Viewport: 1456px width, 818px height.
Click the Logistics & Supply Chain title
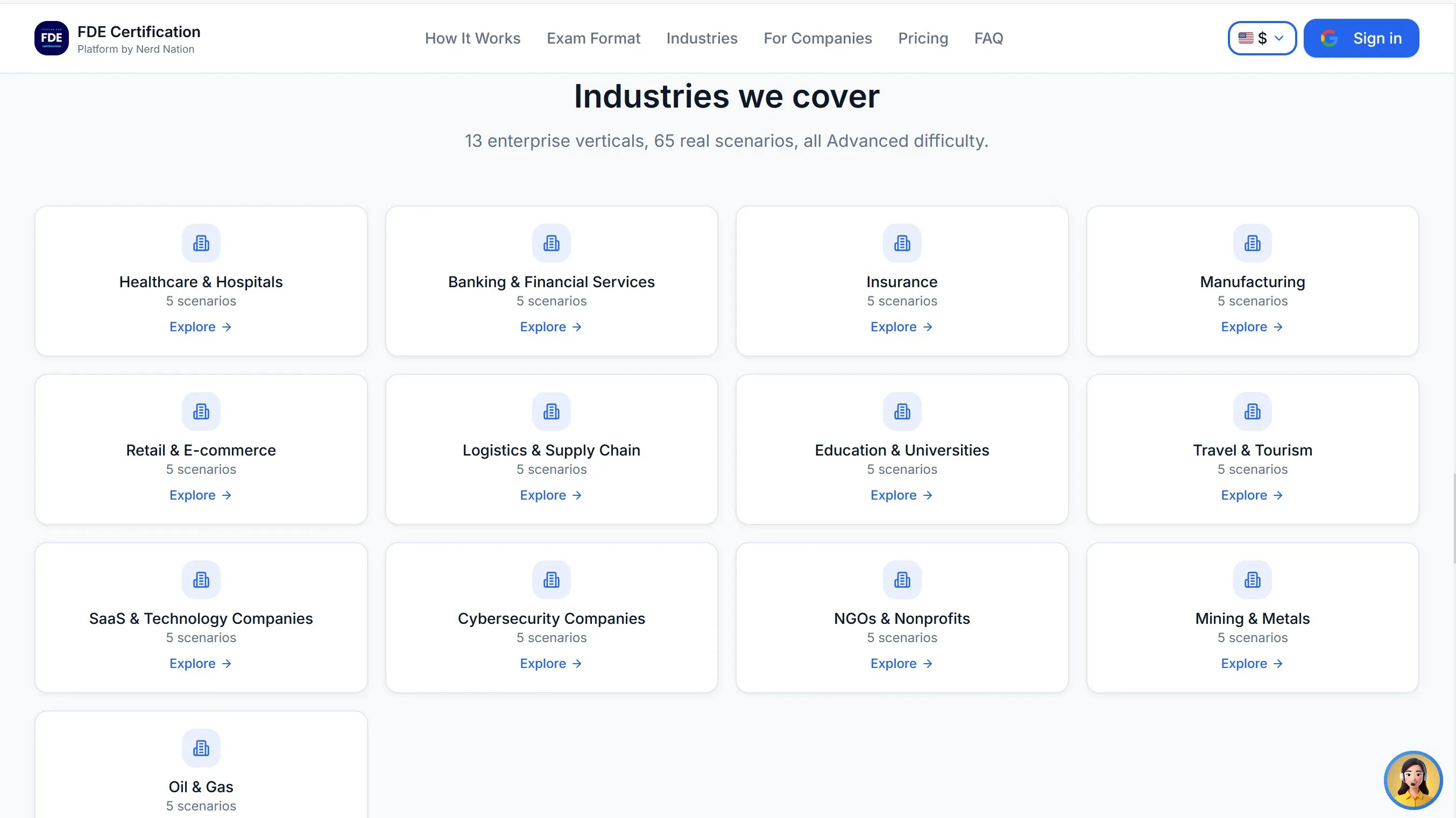(552, 450)
